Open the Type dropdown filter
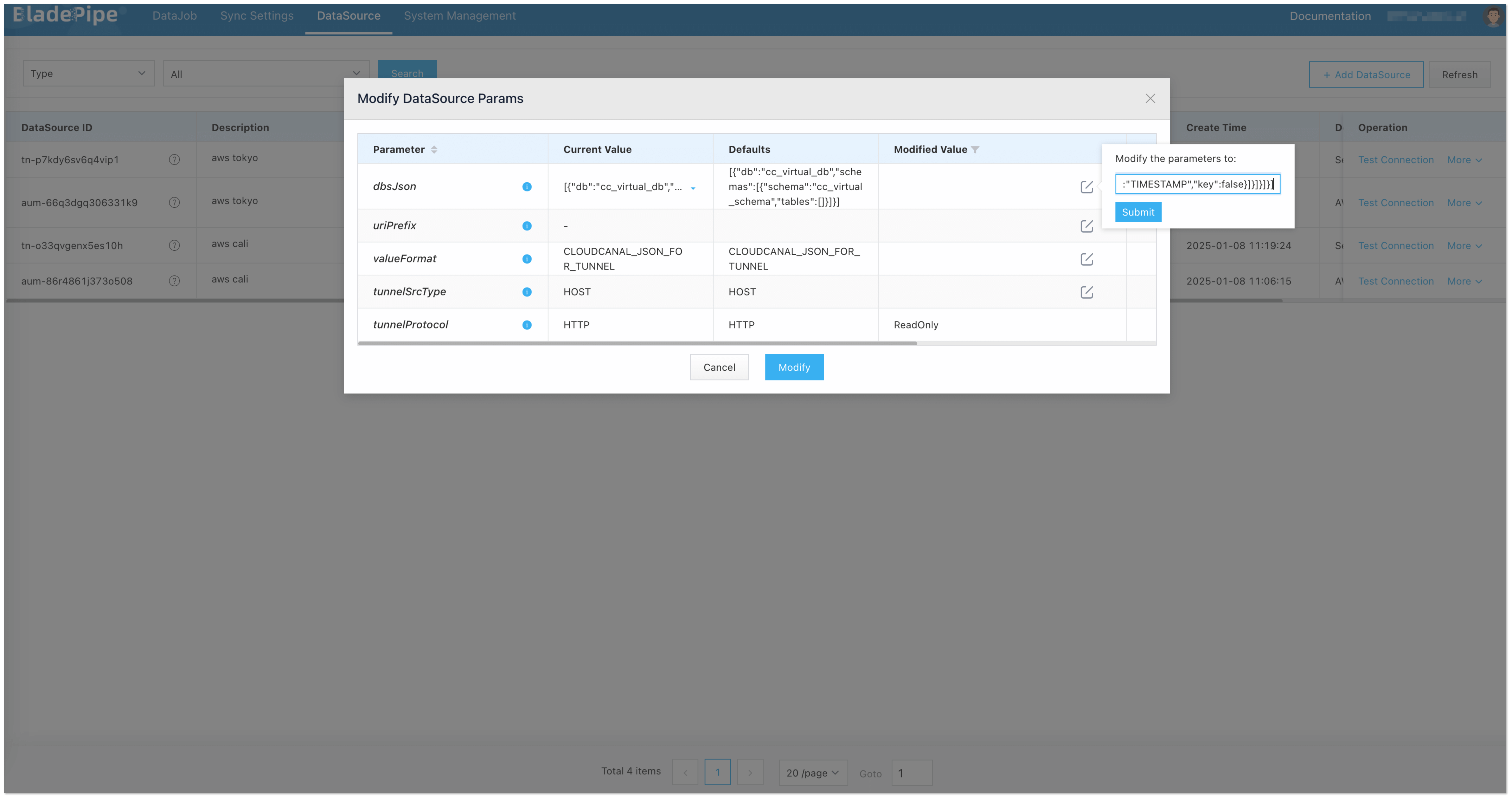The height and width of the screenshot is (799, 1512). (88, 73)
